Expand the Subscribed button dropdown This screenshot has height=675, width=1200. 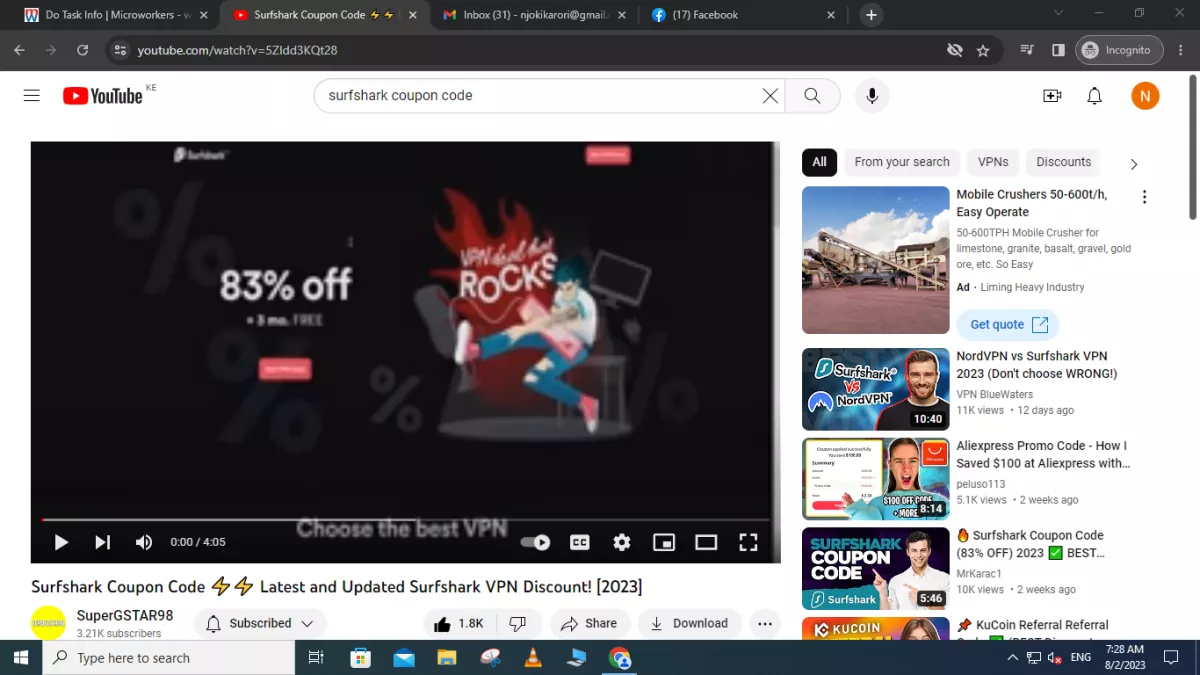click(305, 623)
